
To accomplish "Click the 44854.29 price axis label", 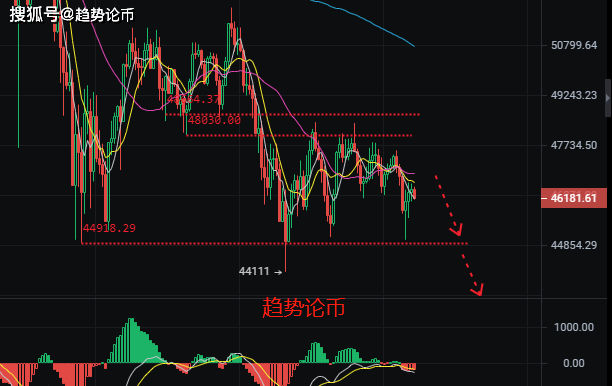I will coord(574,245).
